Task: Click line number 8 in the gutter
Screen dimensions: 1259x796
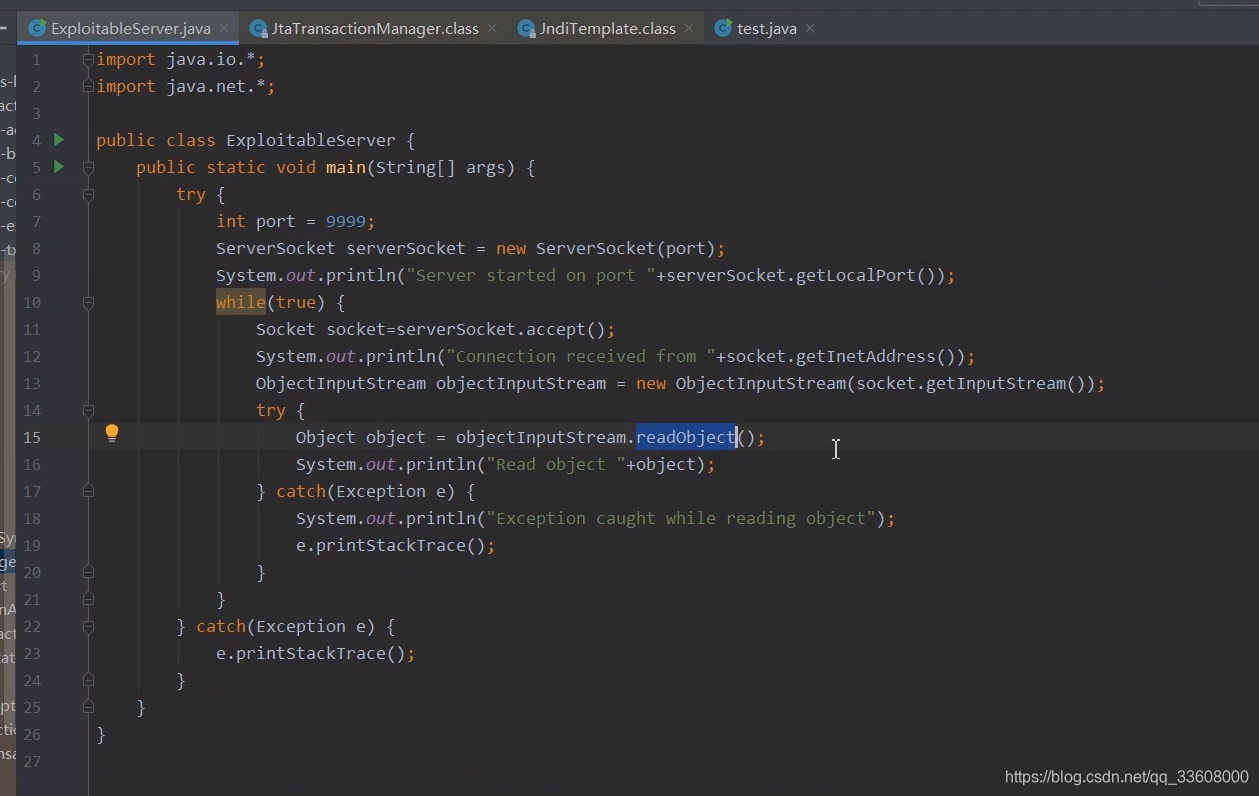Action: pos(36,248)
